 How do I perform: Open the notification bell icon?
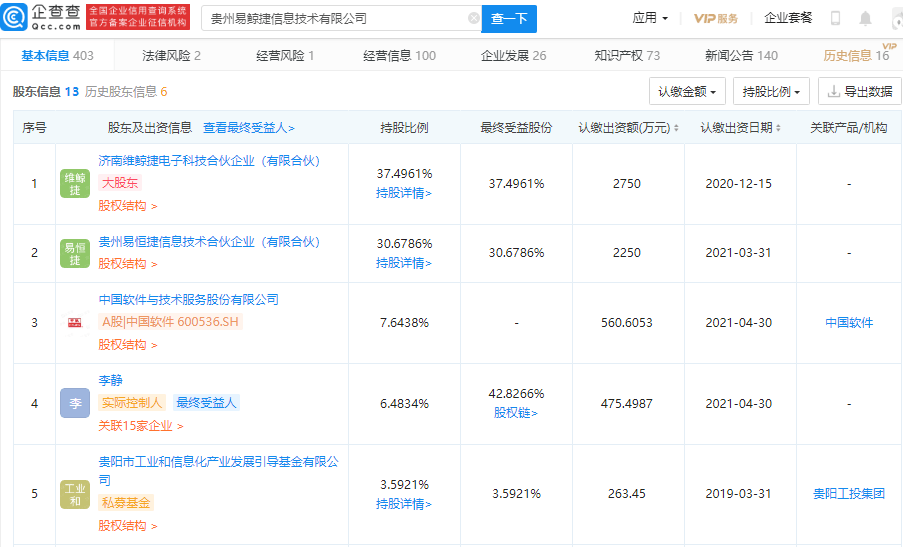(865, 18)
